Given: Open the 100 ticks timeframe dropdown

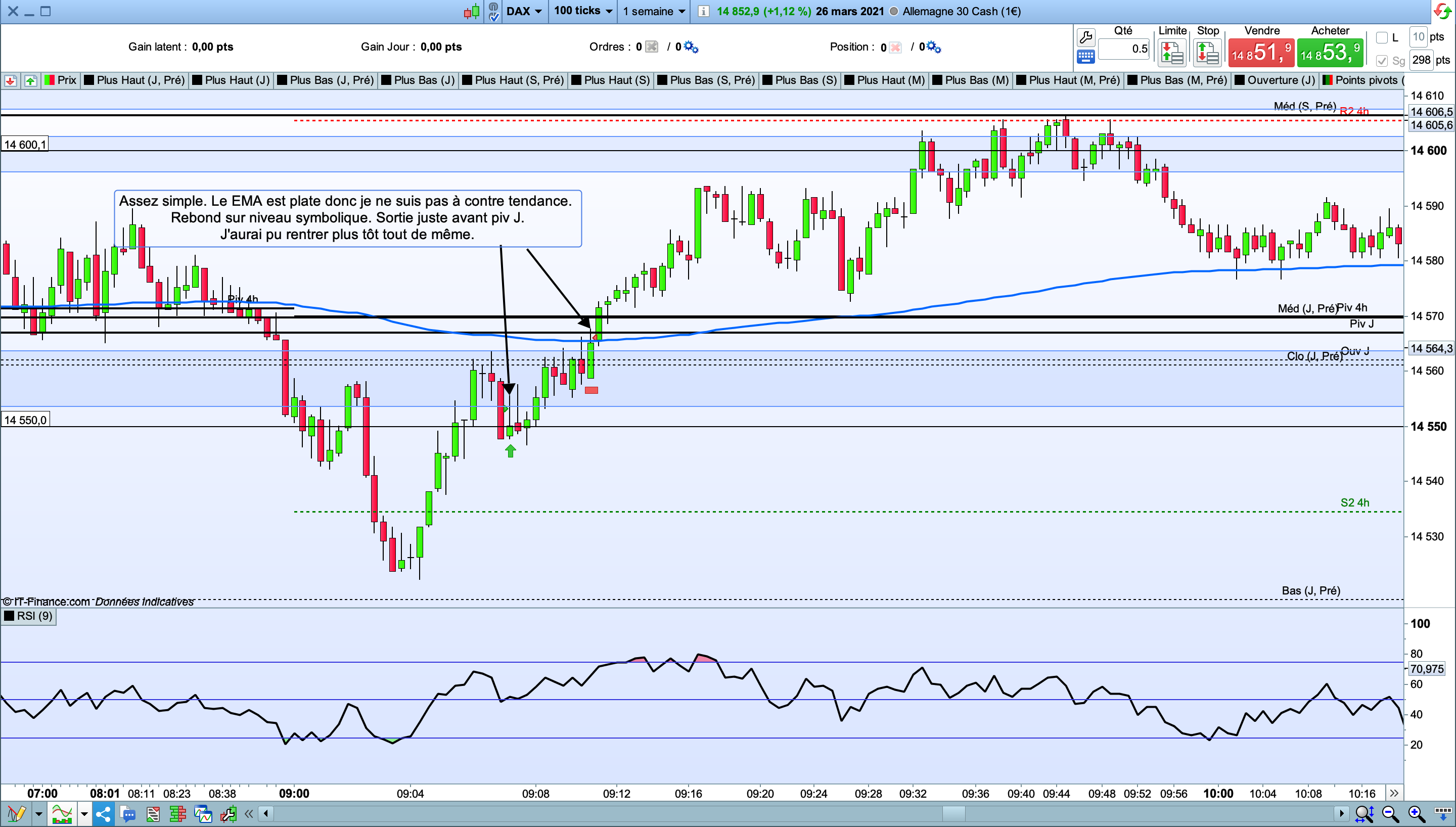Looking at the screenshot, I should click(x=582, y=11).
